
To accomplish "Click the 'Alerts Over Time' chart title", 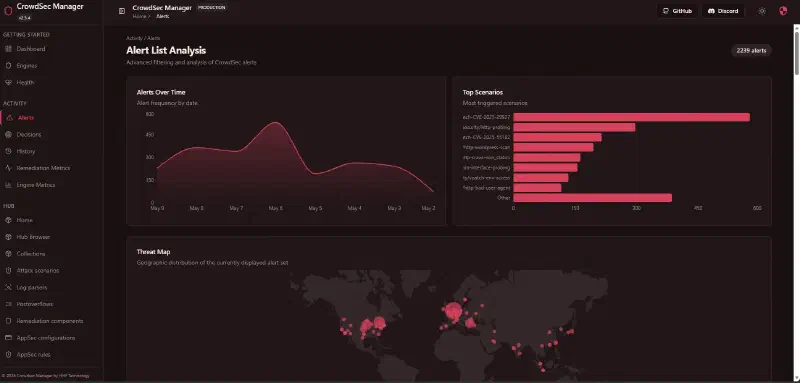I will (161, 92).
